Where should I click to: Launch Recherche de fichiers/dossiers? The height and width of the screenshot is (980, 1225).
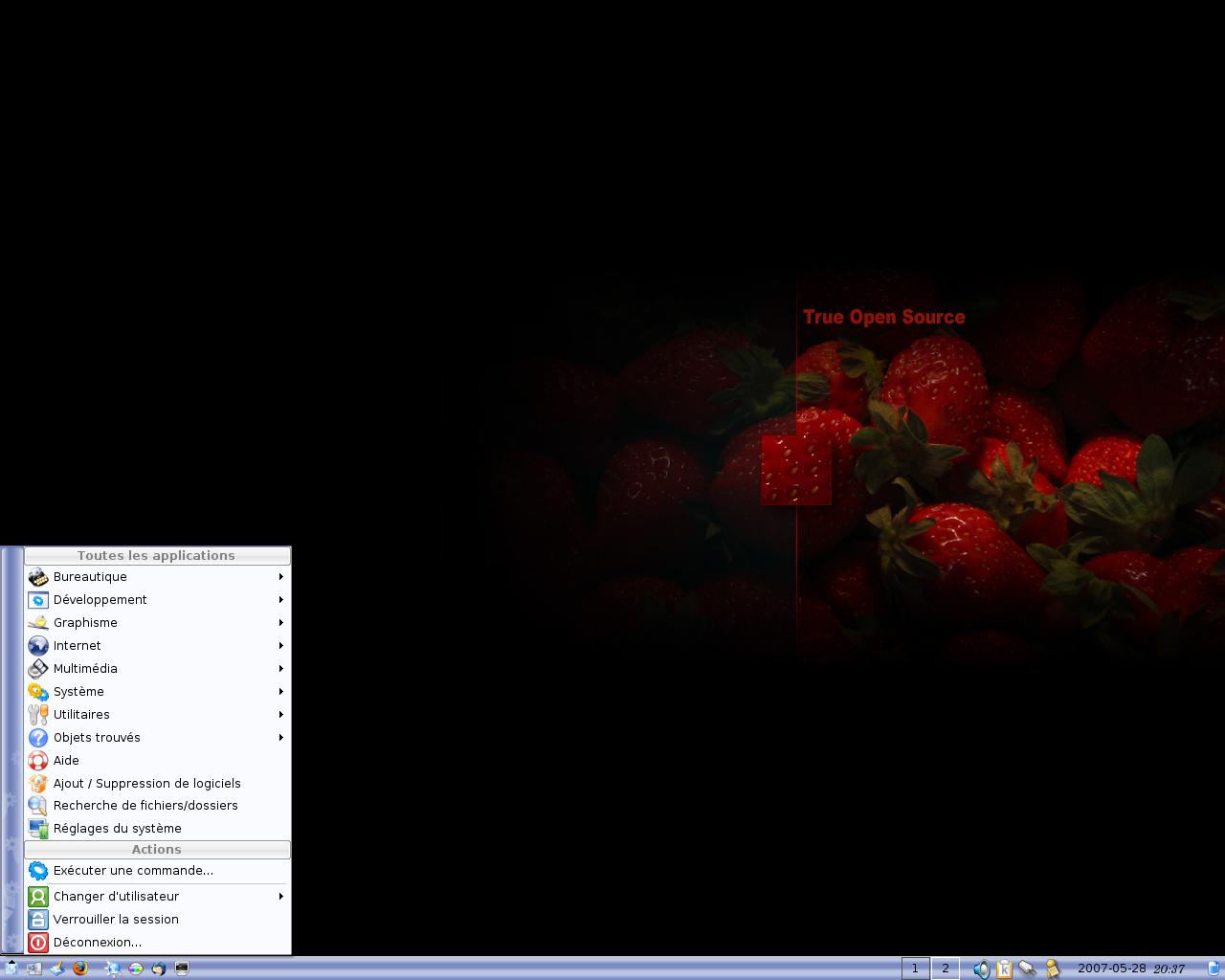point(157,806)
